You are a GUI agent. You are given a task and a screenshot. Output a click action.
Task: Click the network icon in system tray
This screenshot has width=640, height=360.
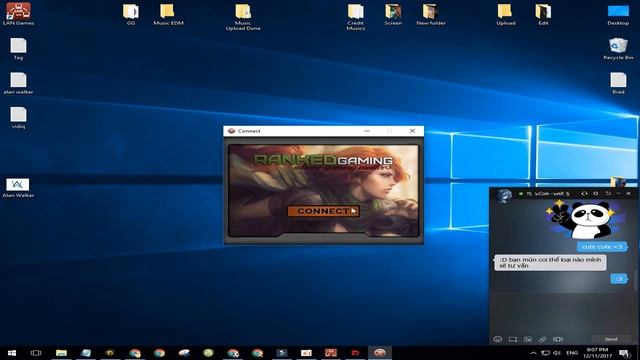tap(545, 353)
